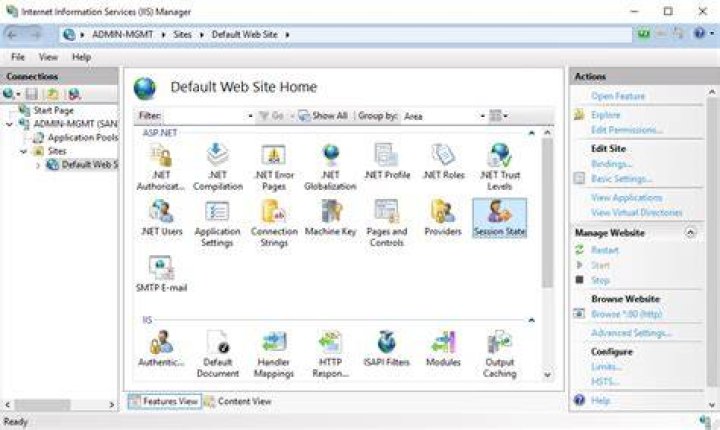Viewport: 720px width, 430px height.
Task: Select the .NET Users icon
Action: point(161,218)
